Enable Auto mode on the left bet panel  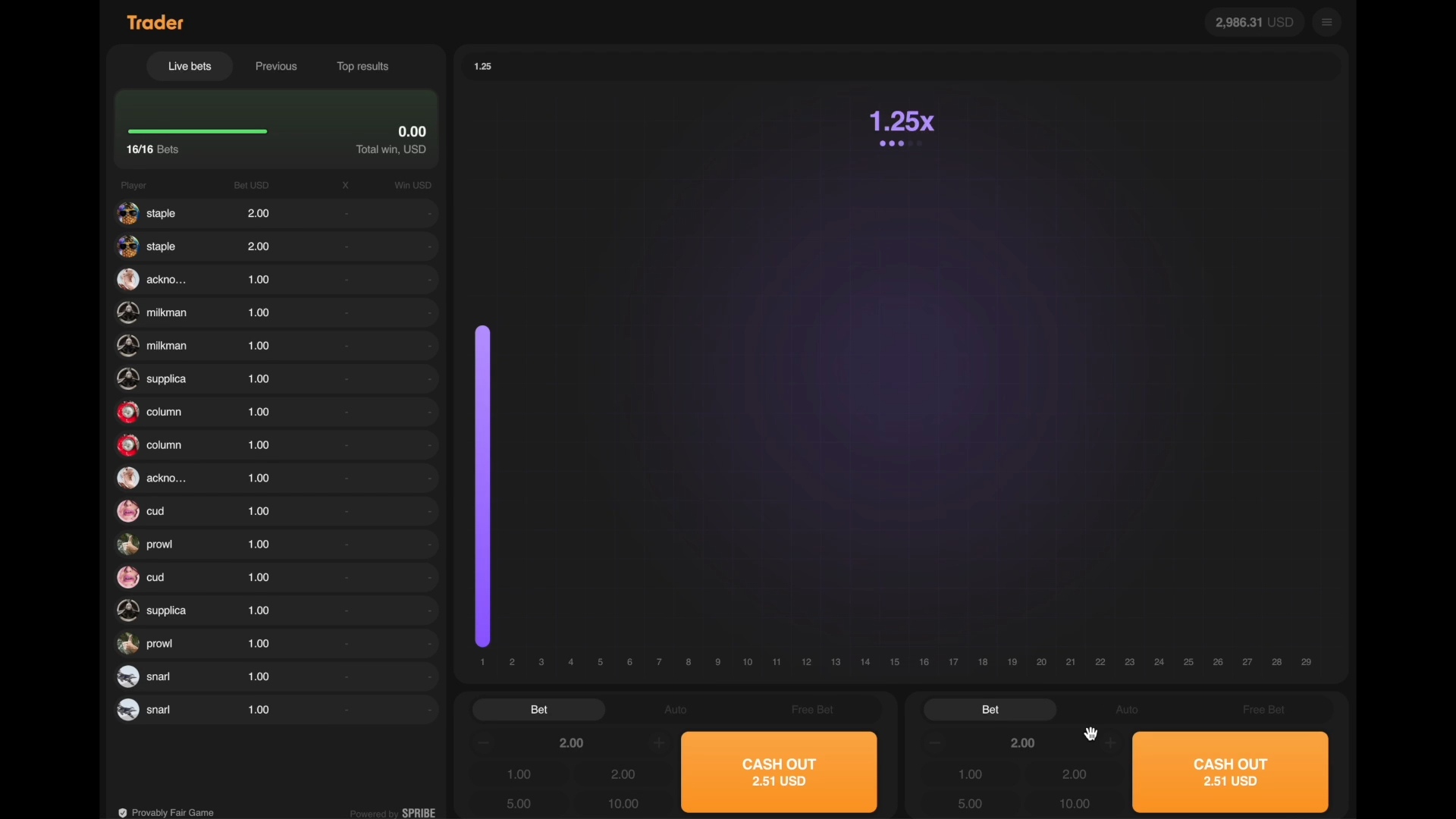675,709
